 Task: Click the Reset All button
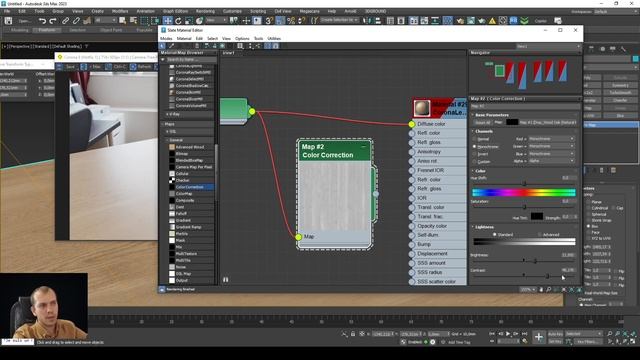pos(482,122)
